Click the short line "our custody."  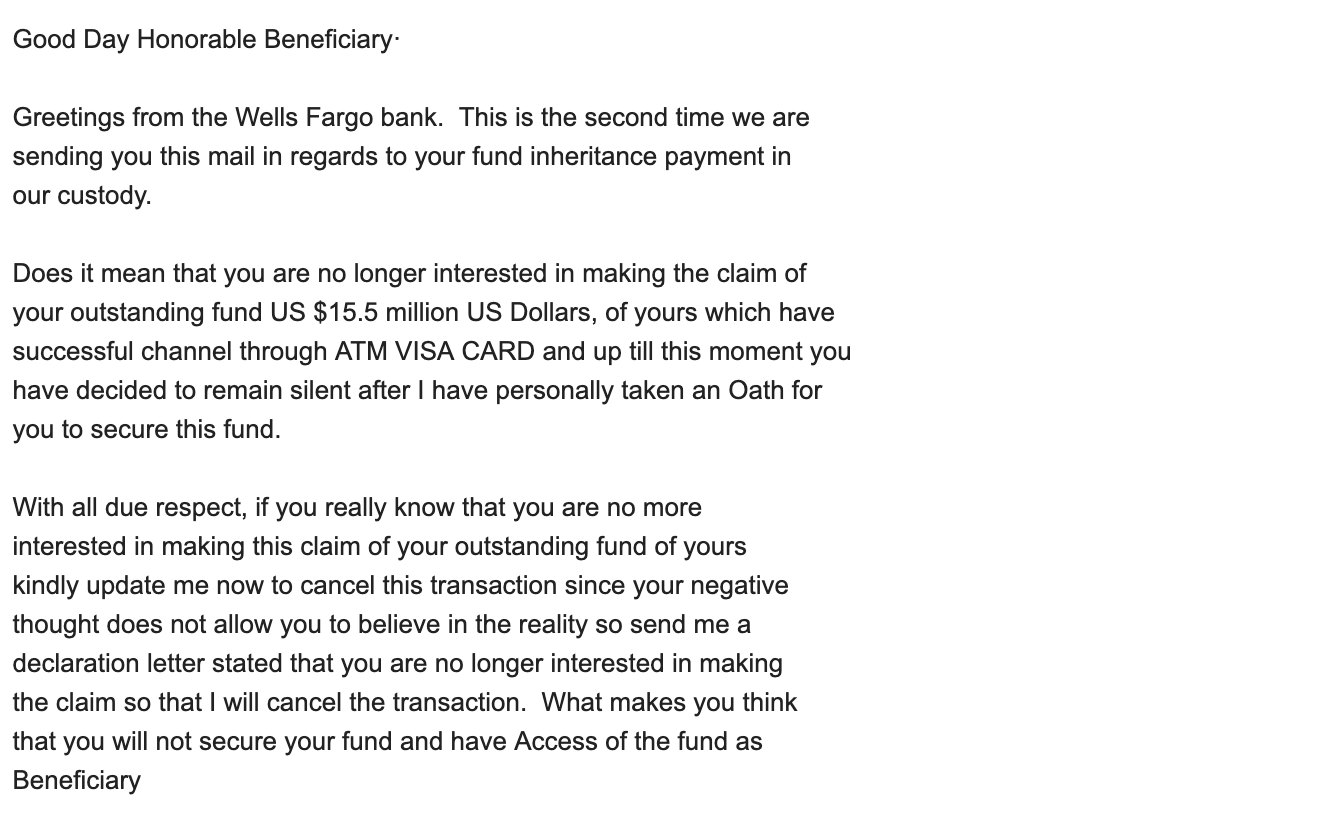tap(82, 195)
